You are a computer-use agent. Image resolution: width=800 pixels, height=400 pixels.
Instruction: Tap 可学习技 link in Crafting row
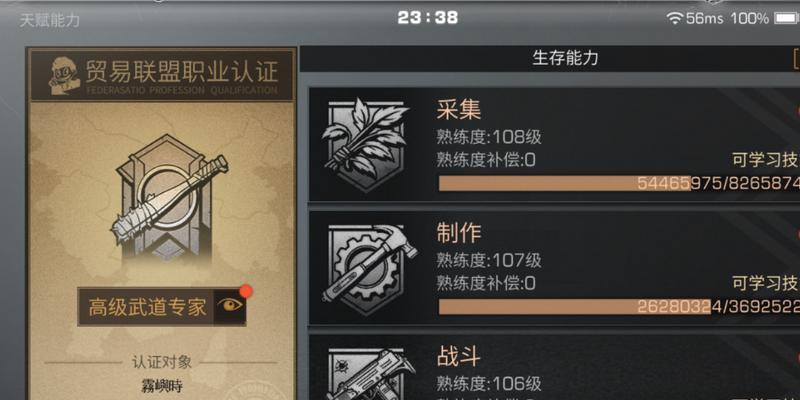[x=766, y=283]
